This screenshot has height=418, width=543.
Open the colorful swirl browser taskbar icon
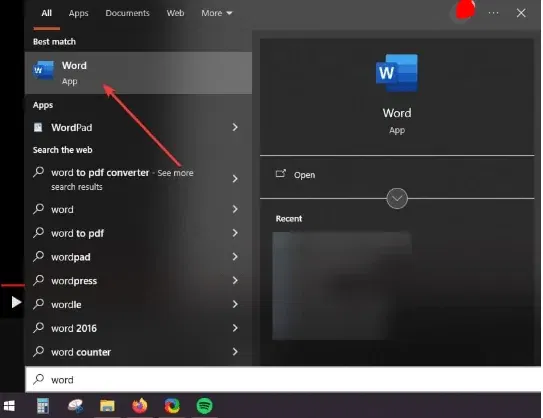pyautogui.click(x=172, y=406)
